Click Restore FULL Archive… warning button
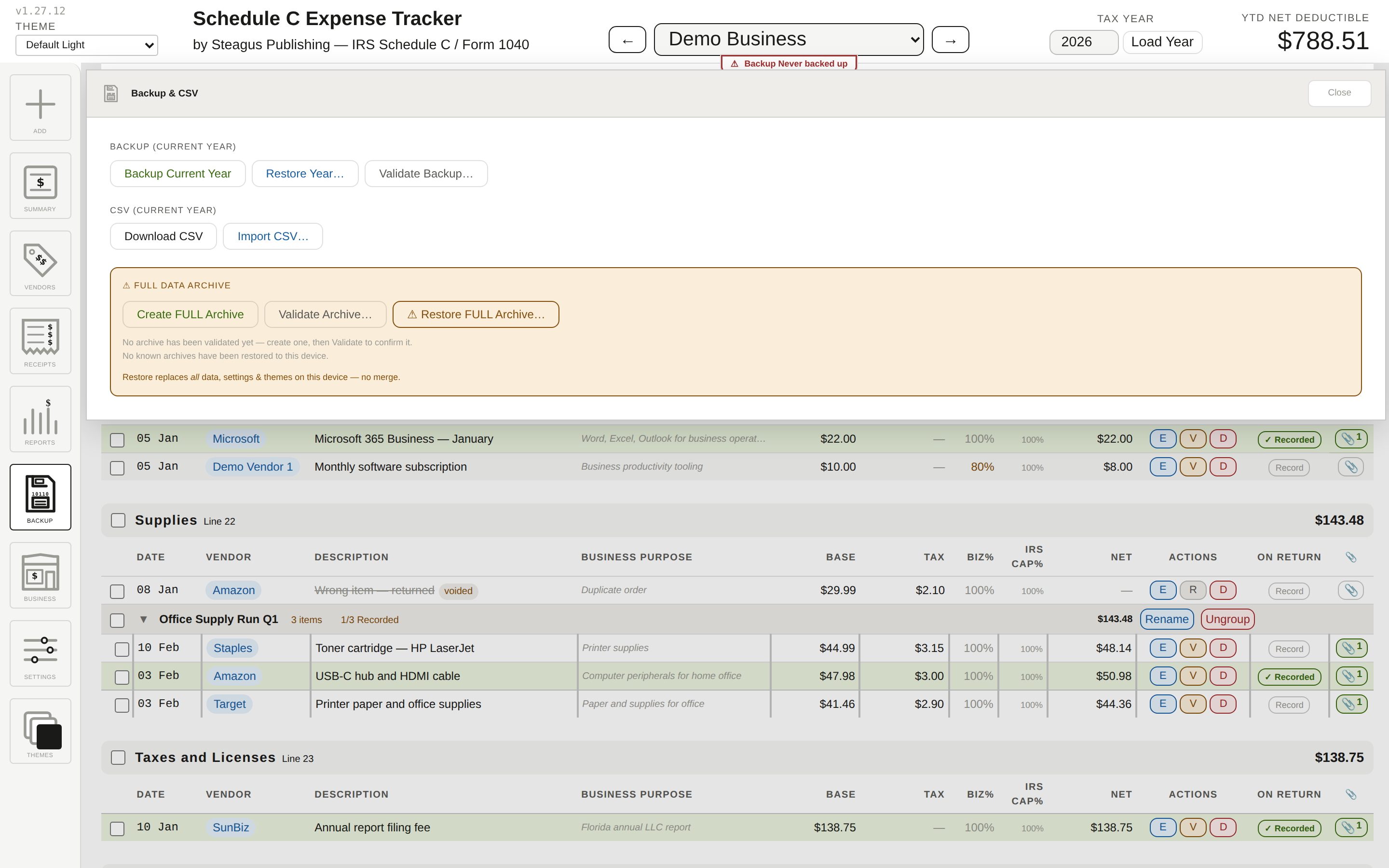This screenshot has width=1389, height=868. (476, 314)
